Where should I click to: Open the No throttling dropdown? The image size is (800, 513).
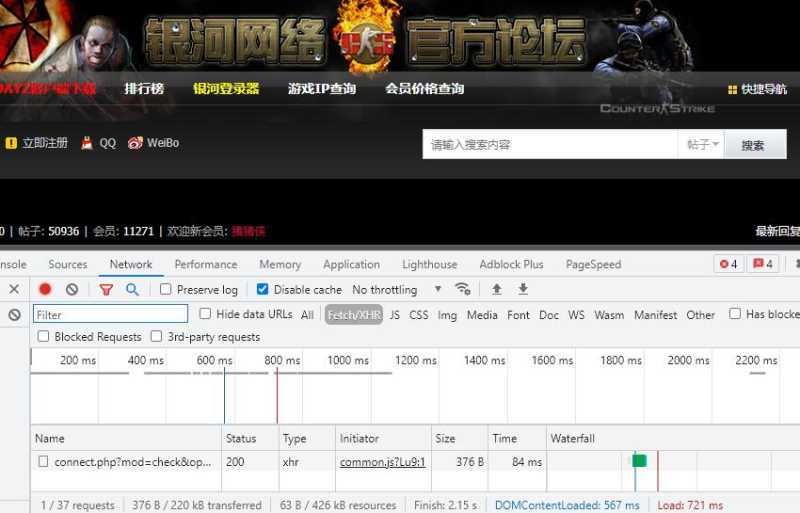pyautogui.click(x=397, y=289)
